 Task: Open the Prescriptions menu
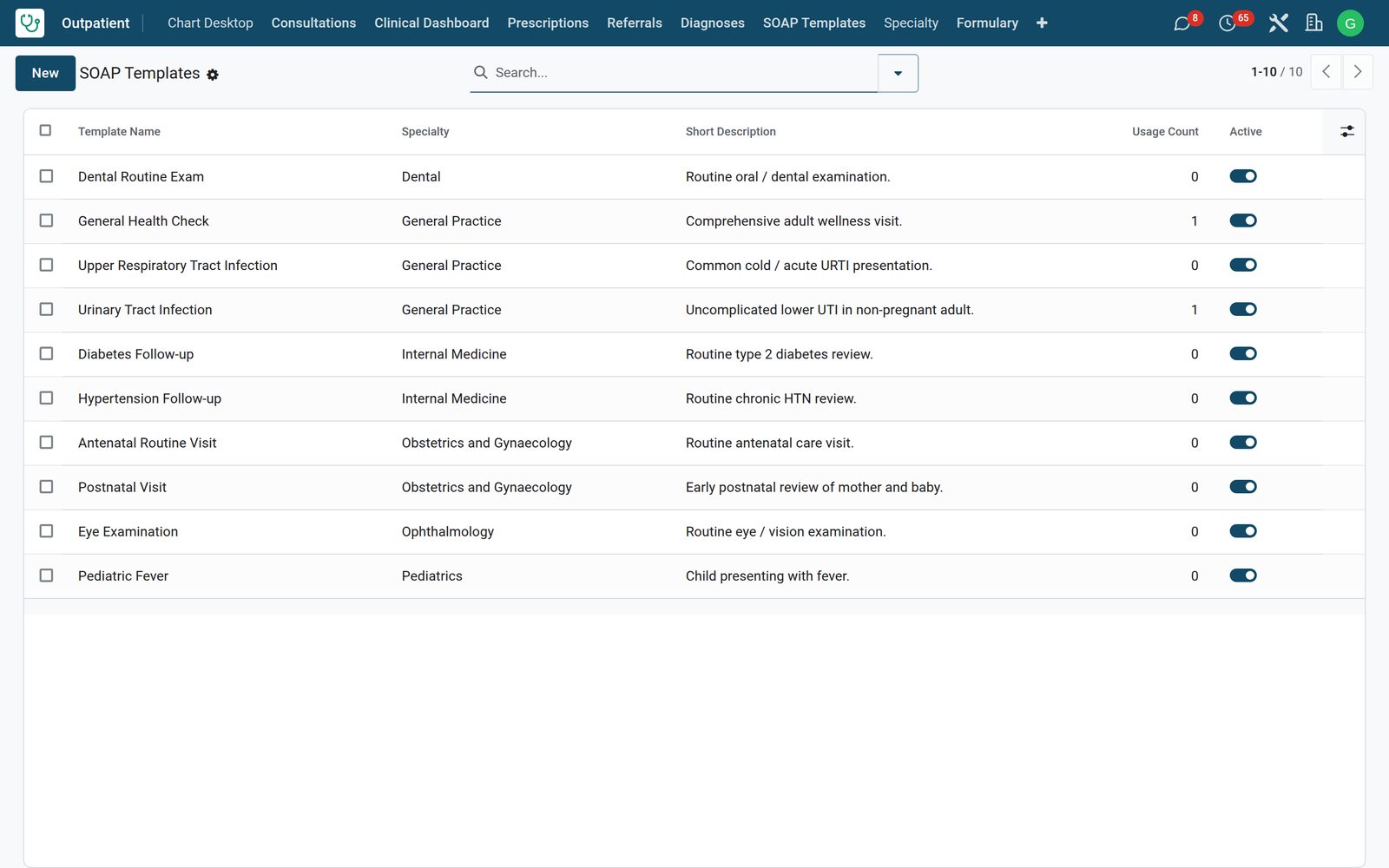pyautogui.click(x=548, y=23)
